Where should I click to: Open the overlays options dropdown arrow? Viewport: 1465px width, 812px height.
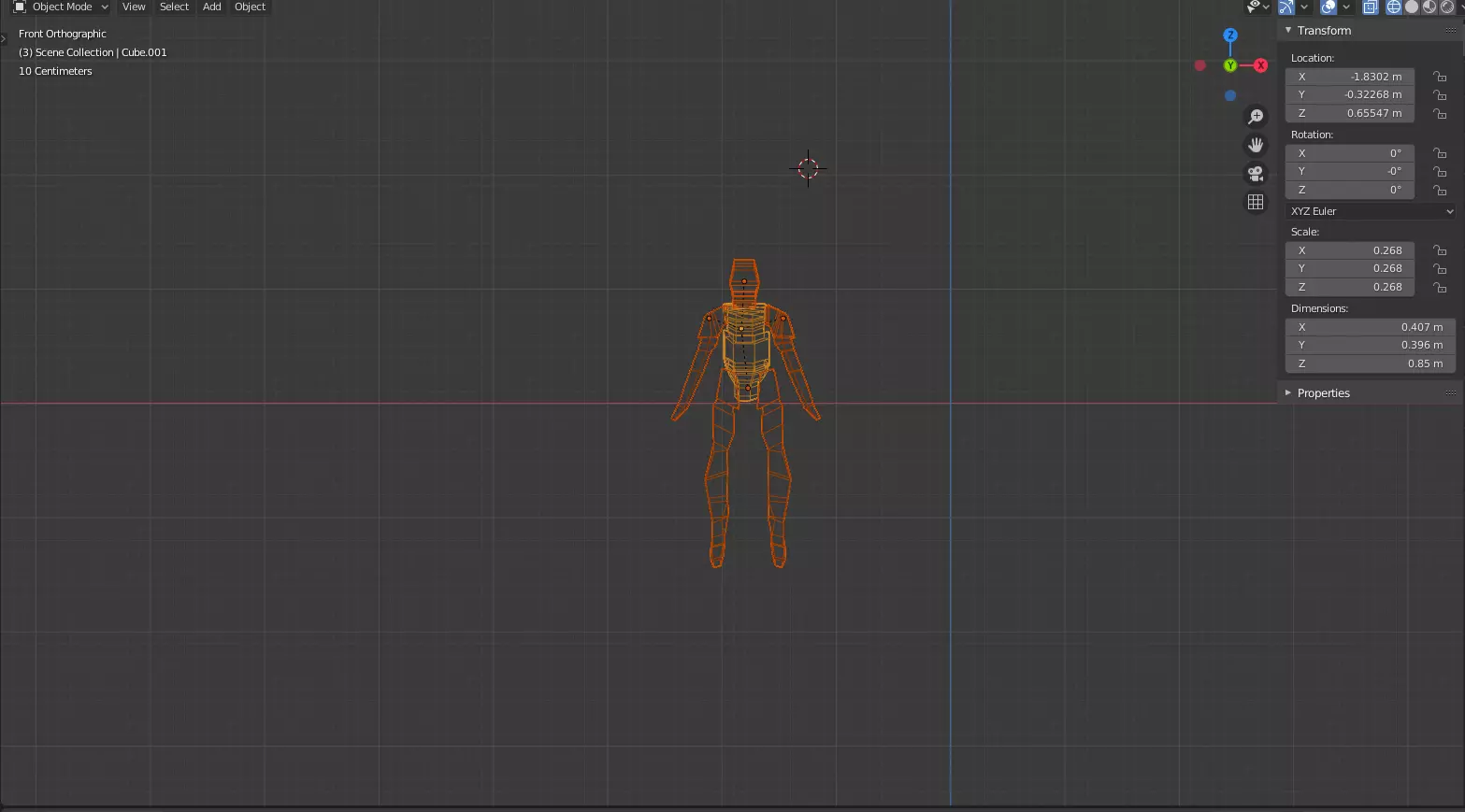click(1346, 7)
